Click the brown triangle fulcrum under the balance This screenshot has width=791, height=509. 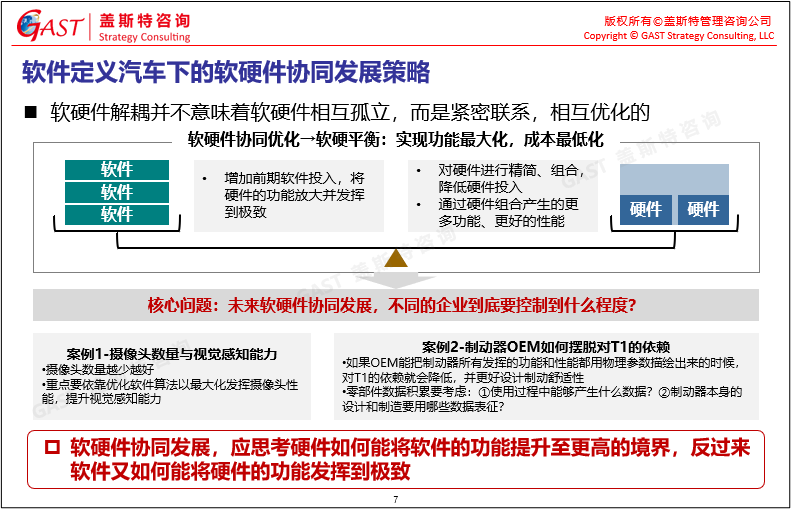coord(396,257)
